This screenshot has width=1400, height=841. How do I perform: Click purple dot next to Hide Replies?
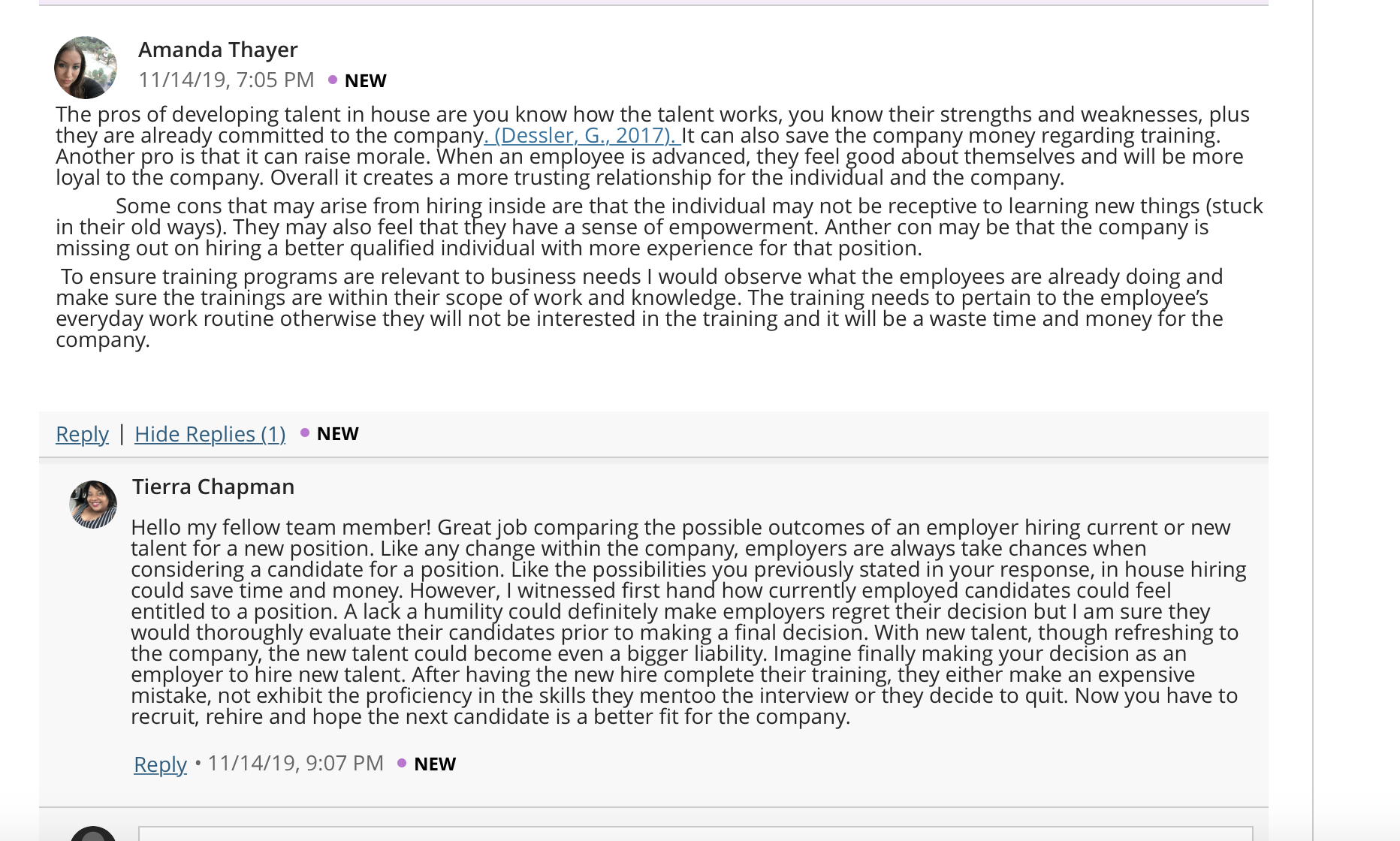[x=305, y=433]
